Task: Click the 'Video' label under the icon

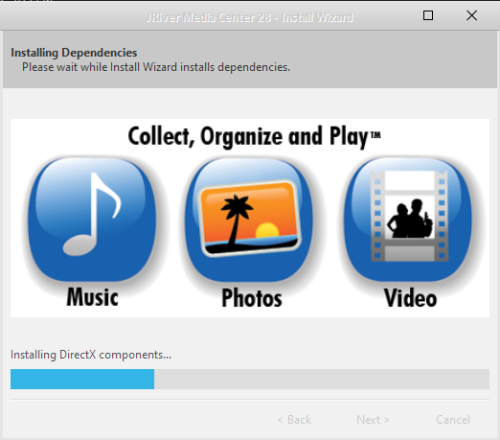Action: pos(410,298)
